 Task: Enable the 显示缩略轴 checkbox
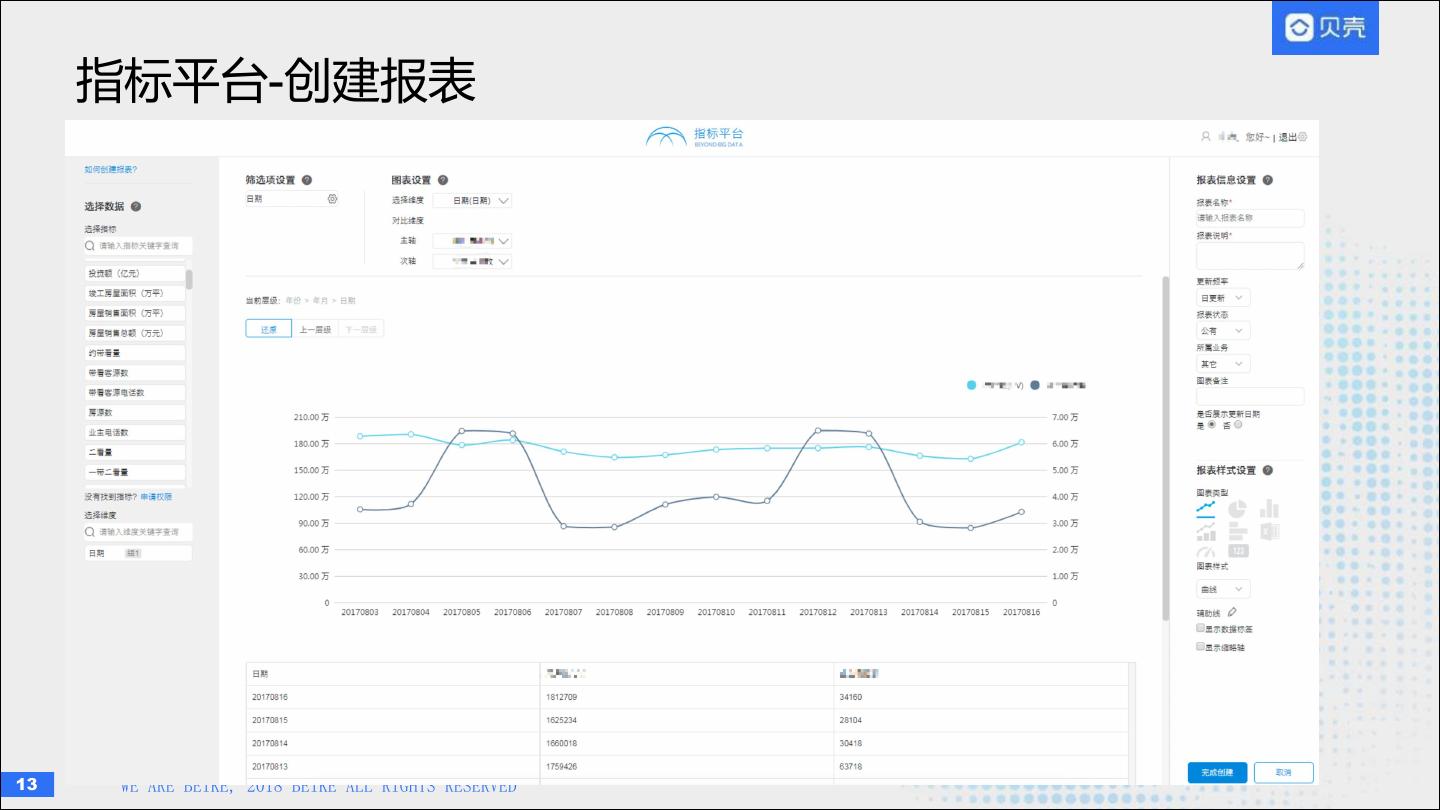1201,647
